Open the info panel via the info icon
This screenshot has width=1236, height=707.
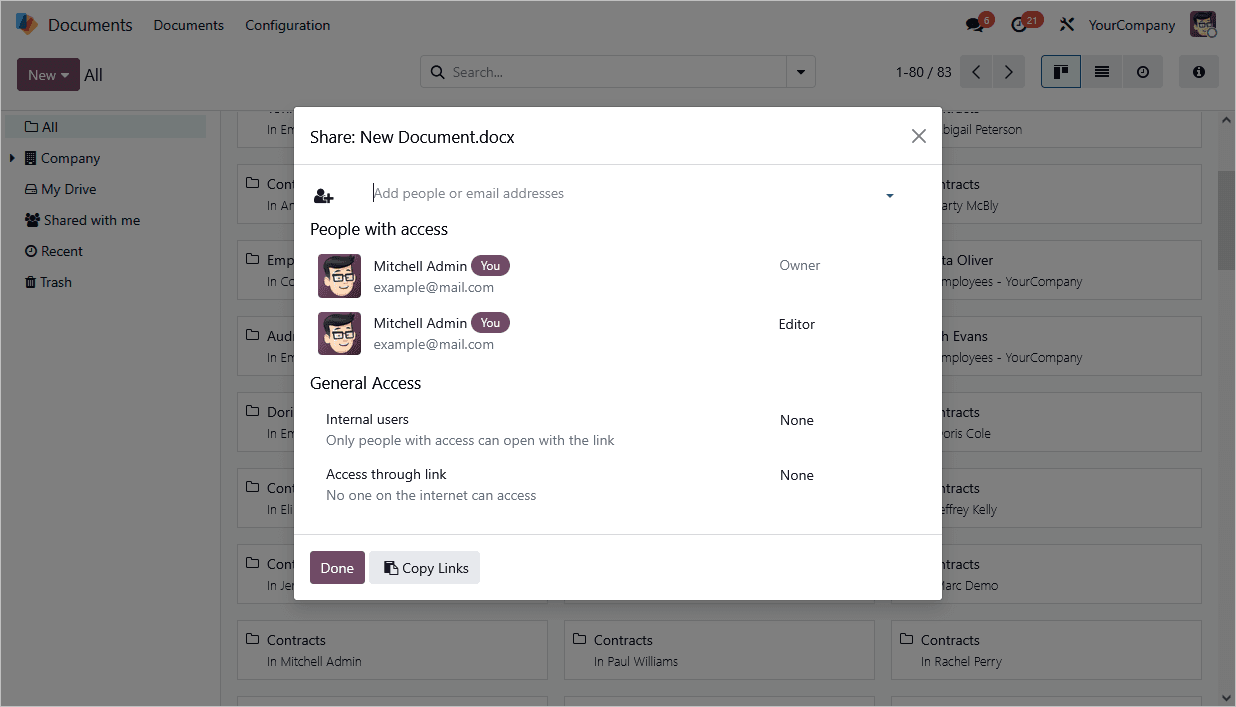click(x=1198, y=71)
